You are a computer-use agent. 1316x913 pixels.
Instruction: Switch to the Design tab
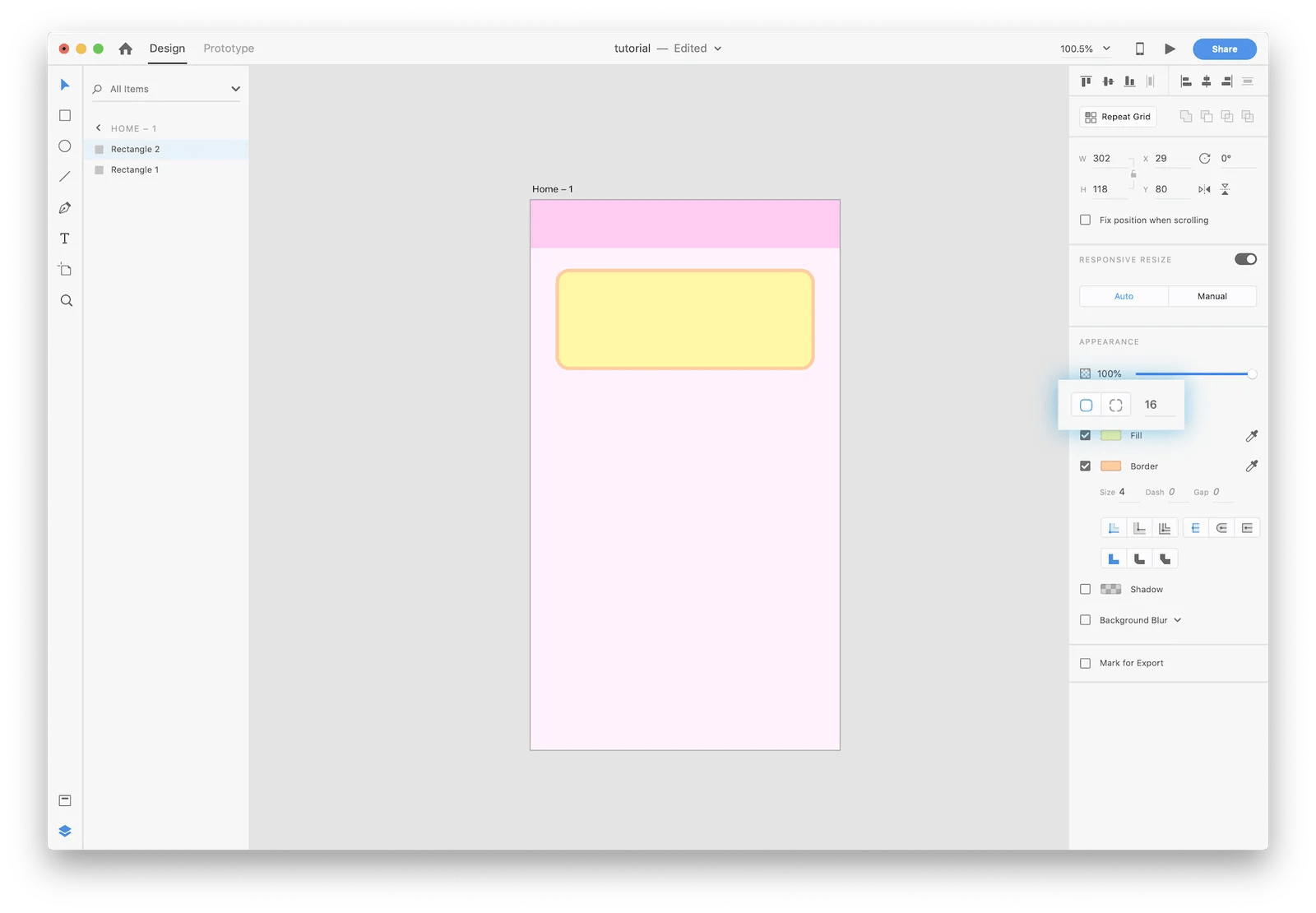(x=167, y=49)
